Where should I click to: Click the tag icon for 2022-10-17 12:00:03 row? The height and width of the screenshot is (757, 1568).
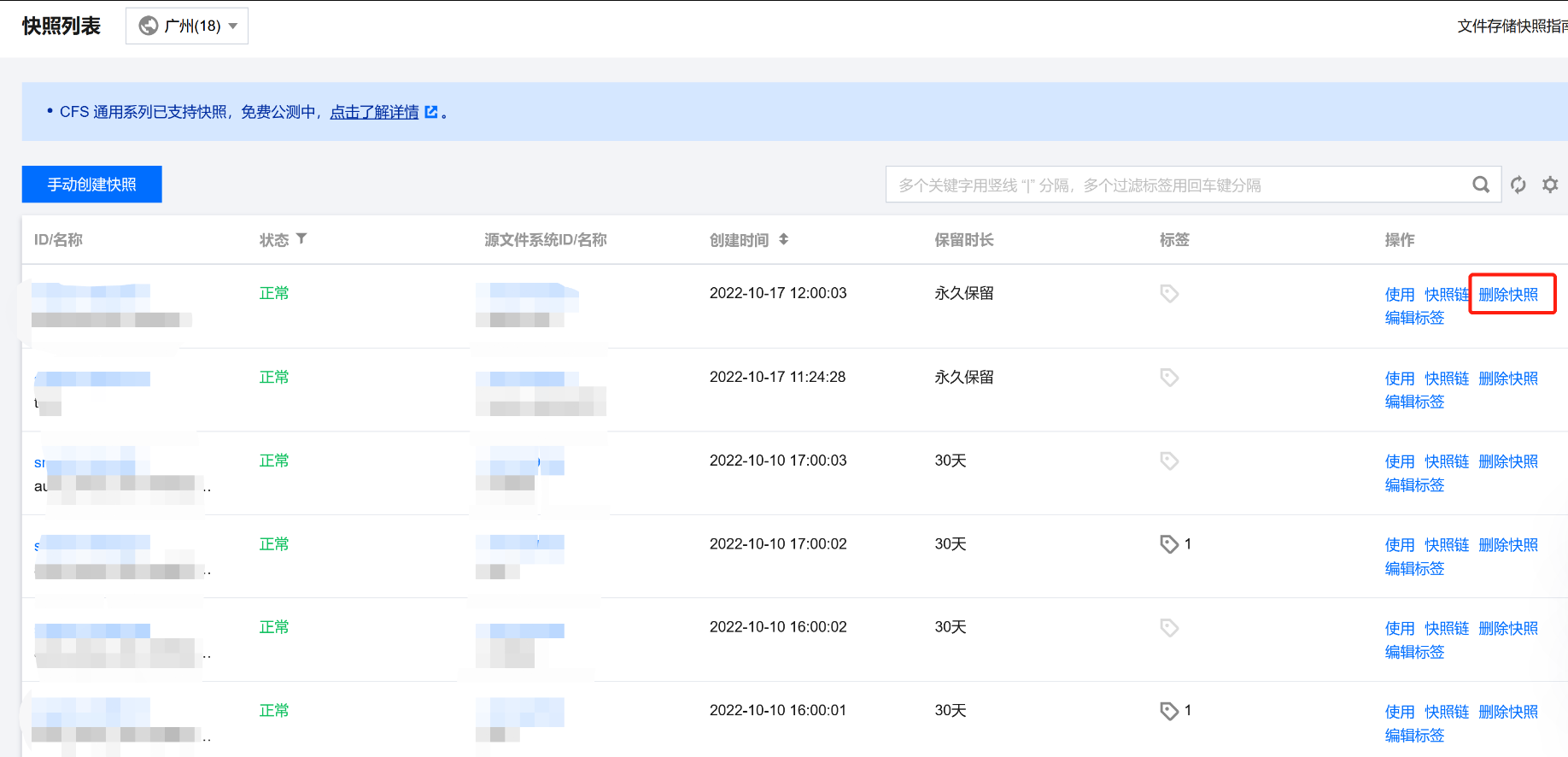point(1169,294)
